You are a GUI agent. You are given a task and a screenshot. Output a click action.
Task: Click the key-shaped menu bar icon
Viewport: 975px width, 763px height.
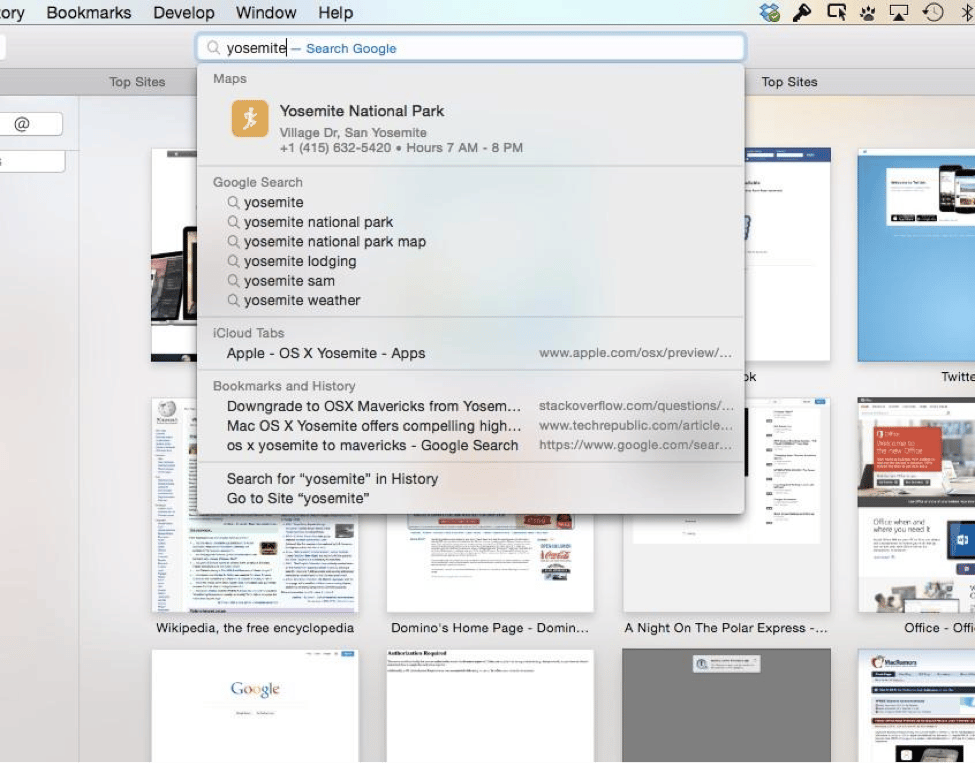(802, 12)
